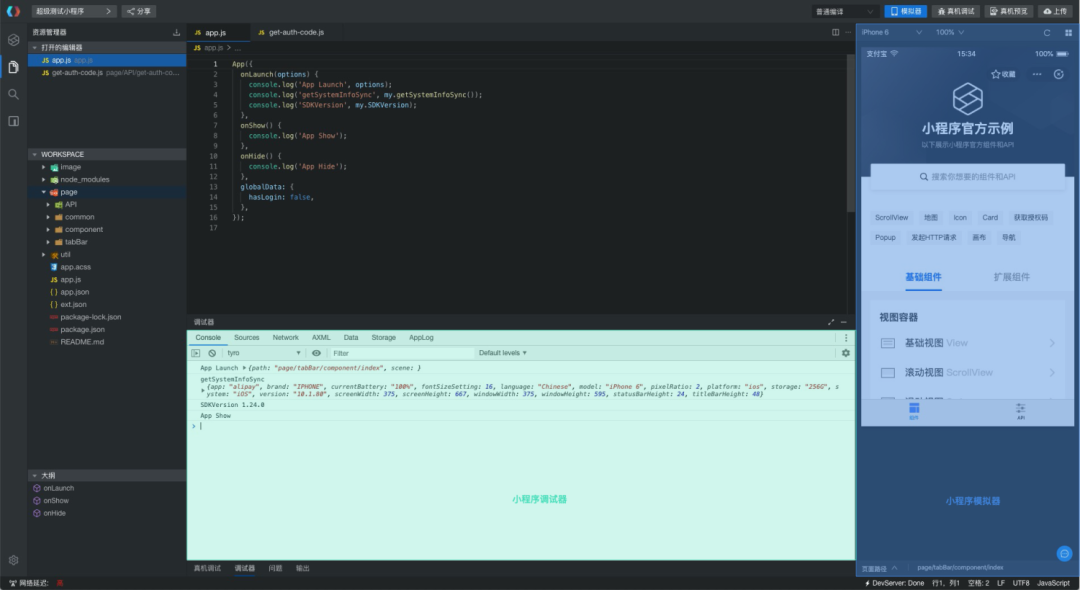Open the Default levels dropdown
Screen dimensions: 1080x590
point(502,353)
